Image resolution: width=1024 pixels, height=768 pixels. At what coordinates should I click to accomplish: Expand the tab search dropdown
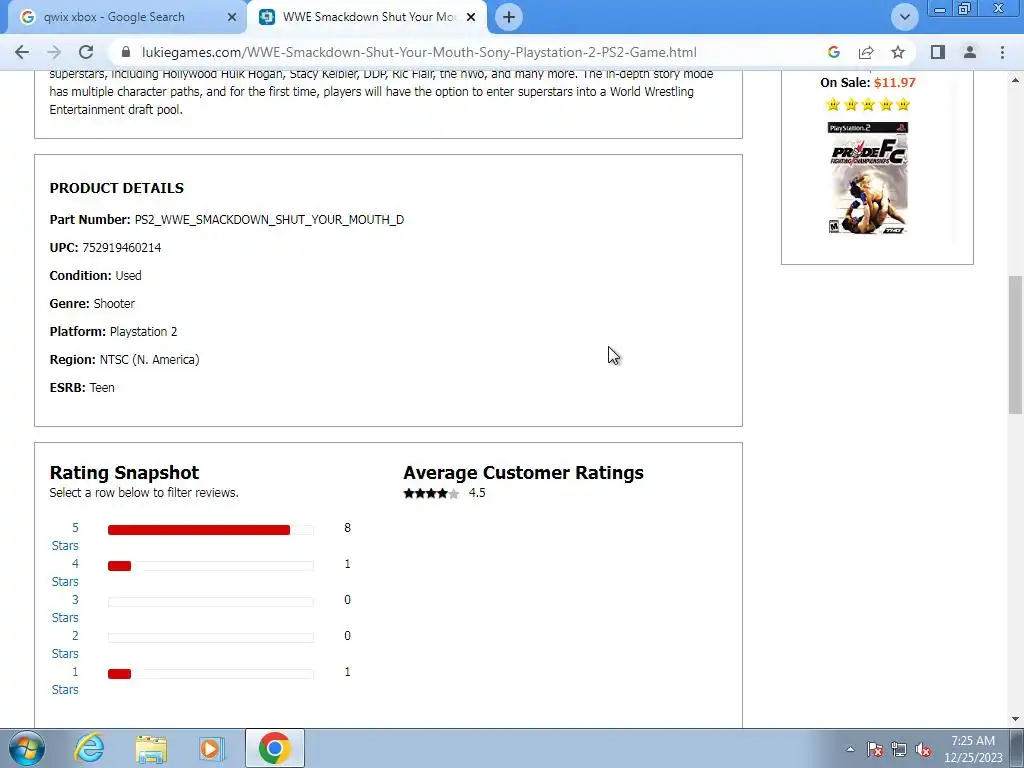pyautogui.click(x=904, y=17)
